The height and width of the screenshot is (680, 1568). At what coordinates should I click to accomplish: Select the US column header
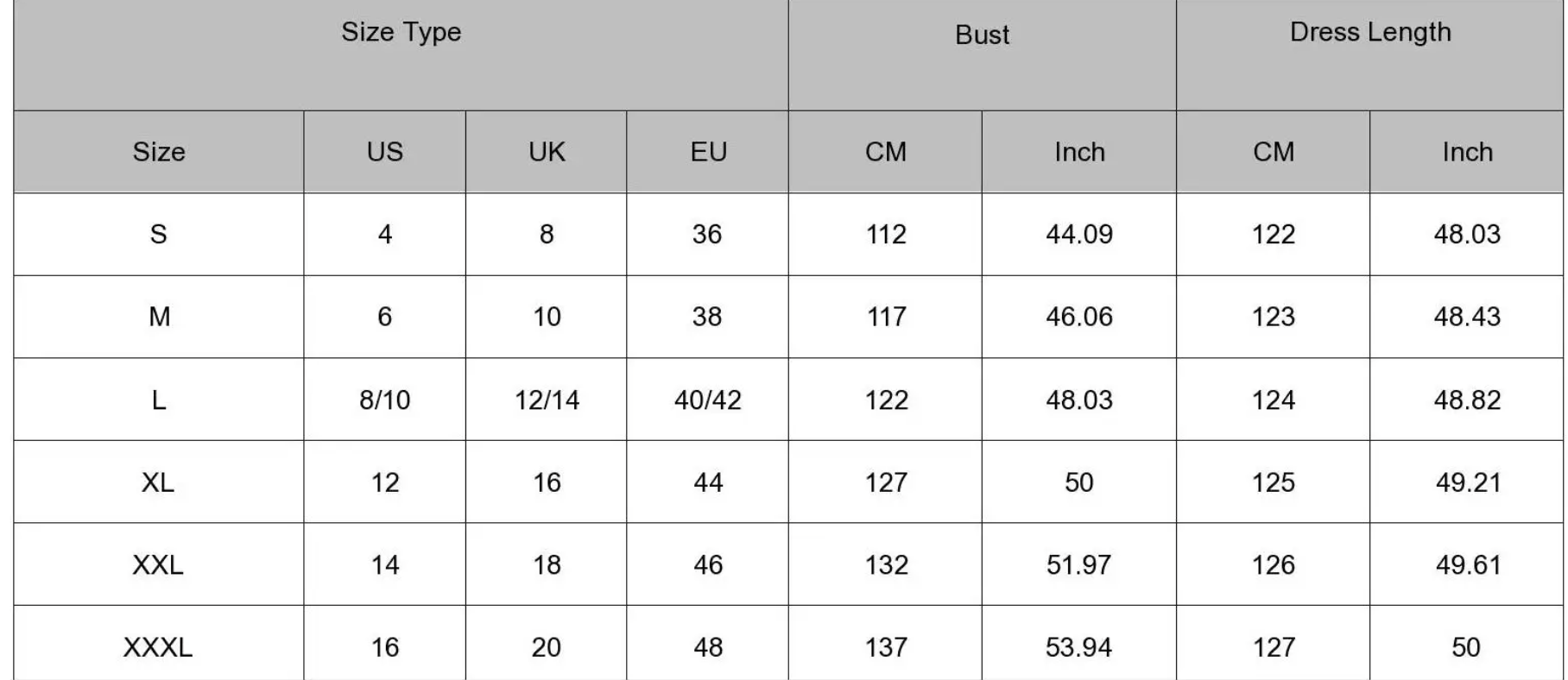(x=384, y=152)
